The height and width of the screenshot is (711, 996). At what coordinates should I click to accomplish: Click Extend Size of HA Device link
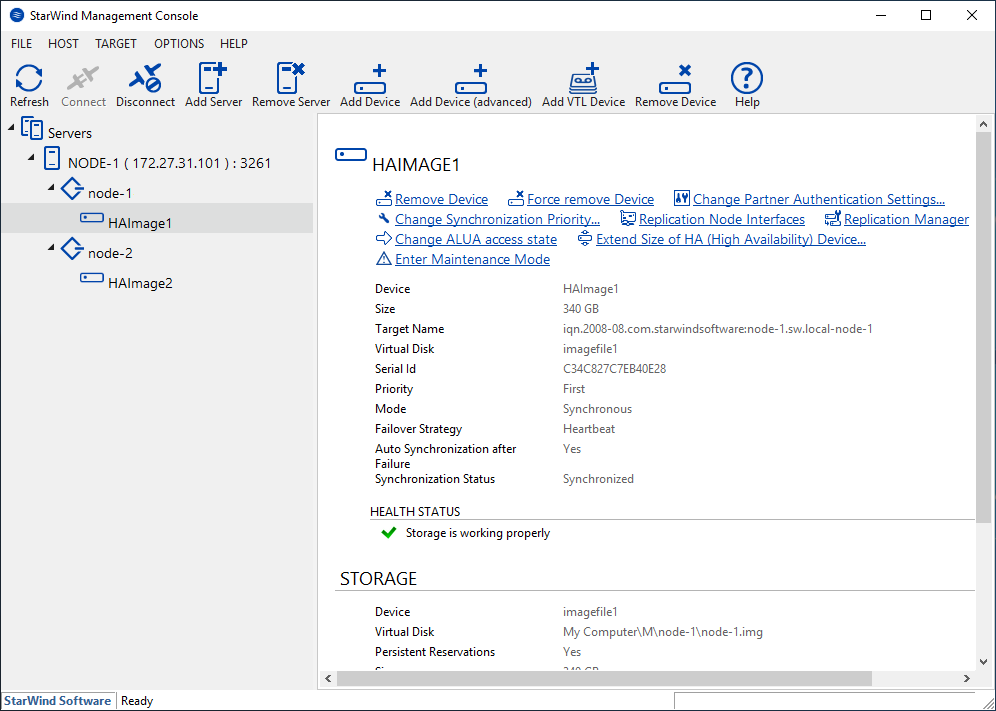click(730, 240)
